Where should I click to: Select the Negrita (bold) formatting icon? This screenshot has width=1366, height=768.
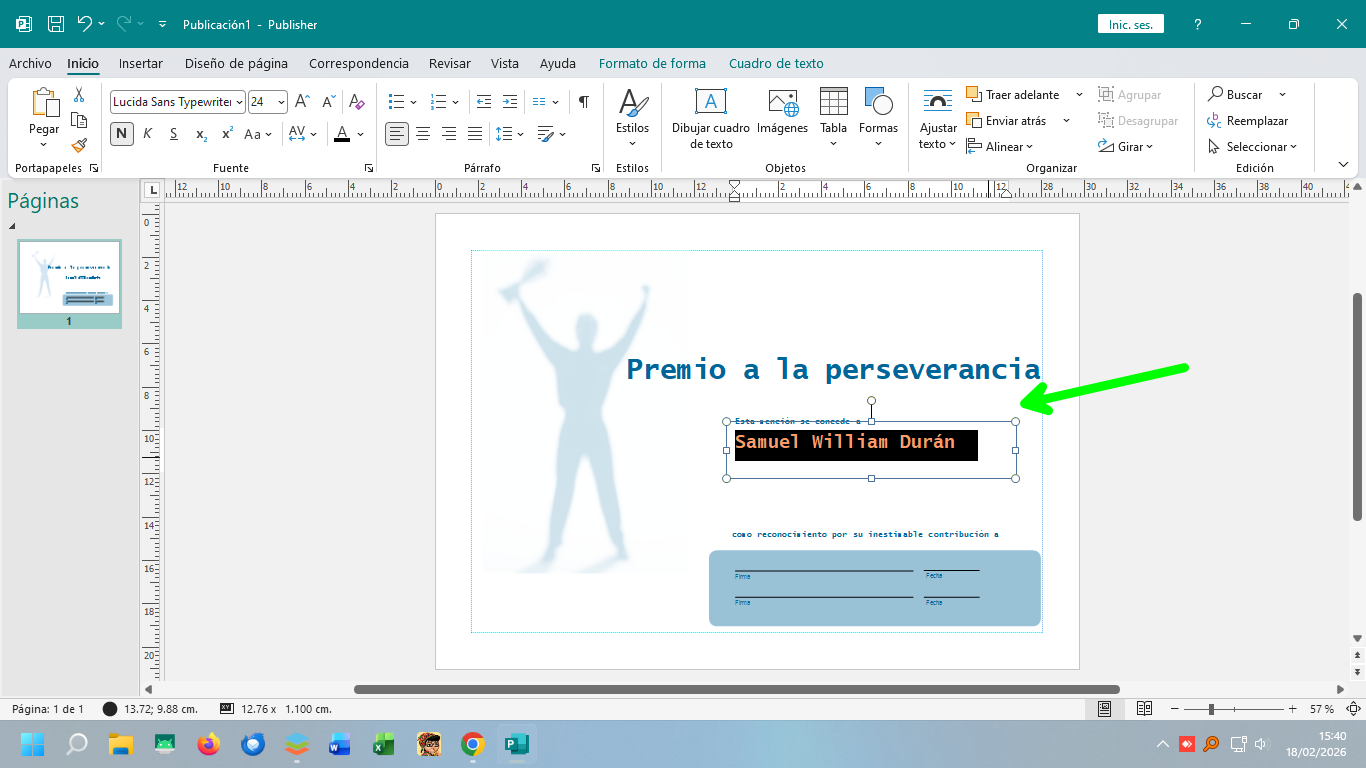coord(120,133)
